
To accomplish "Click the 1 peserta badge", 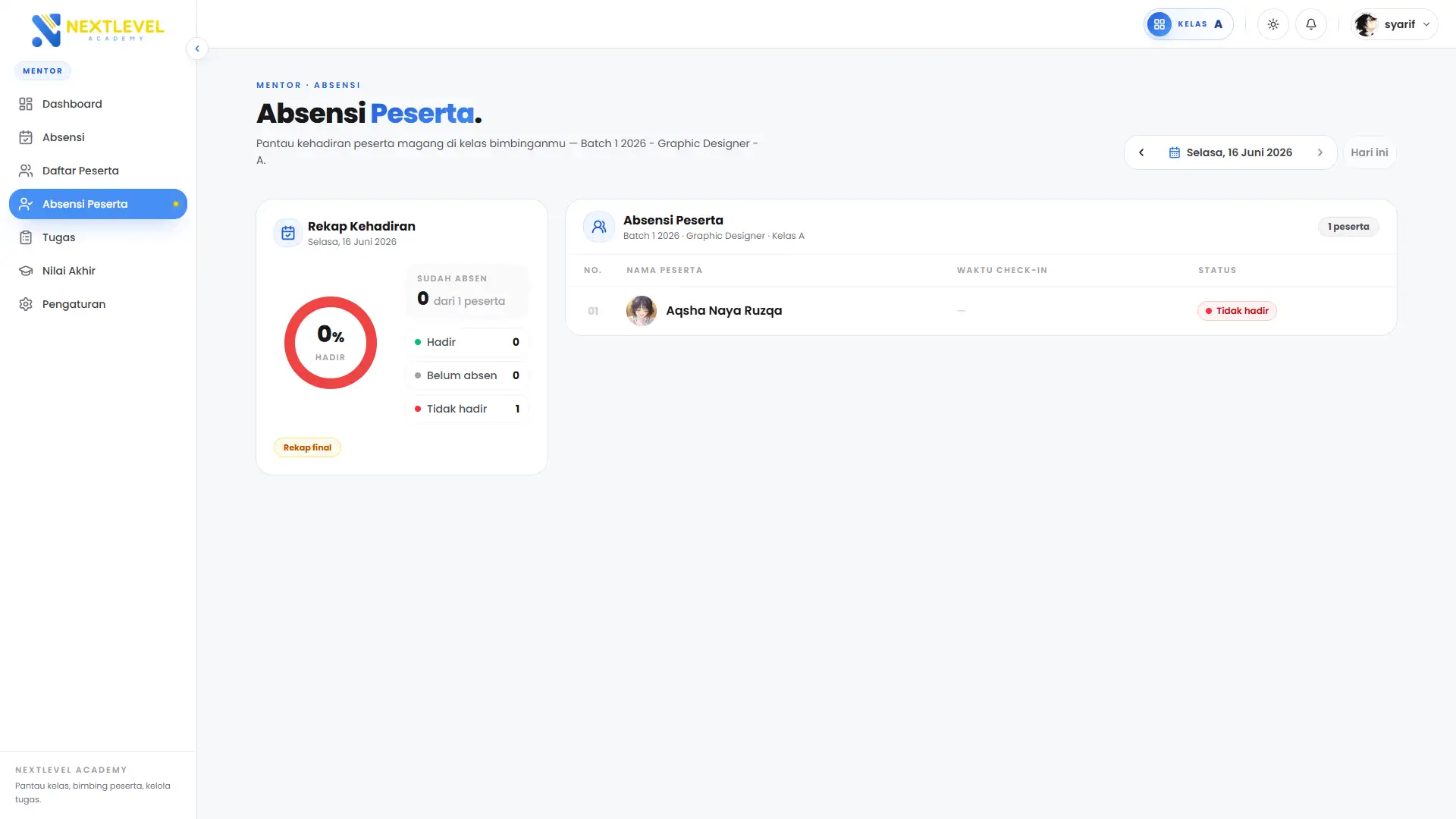I will (1348, 227).
